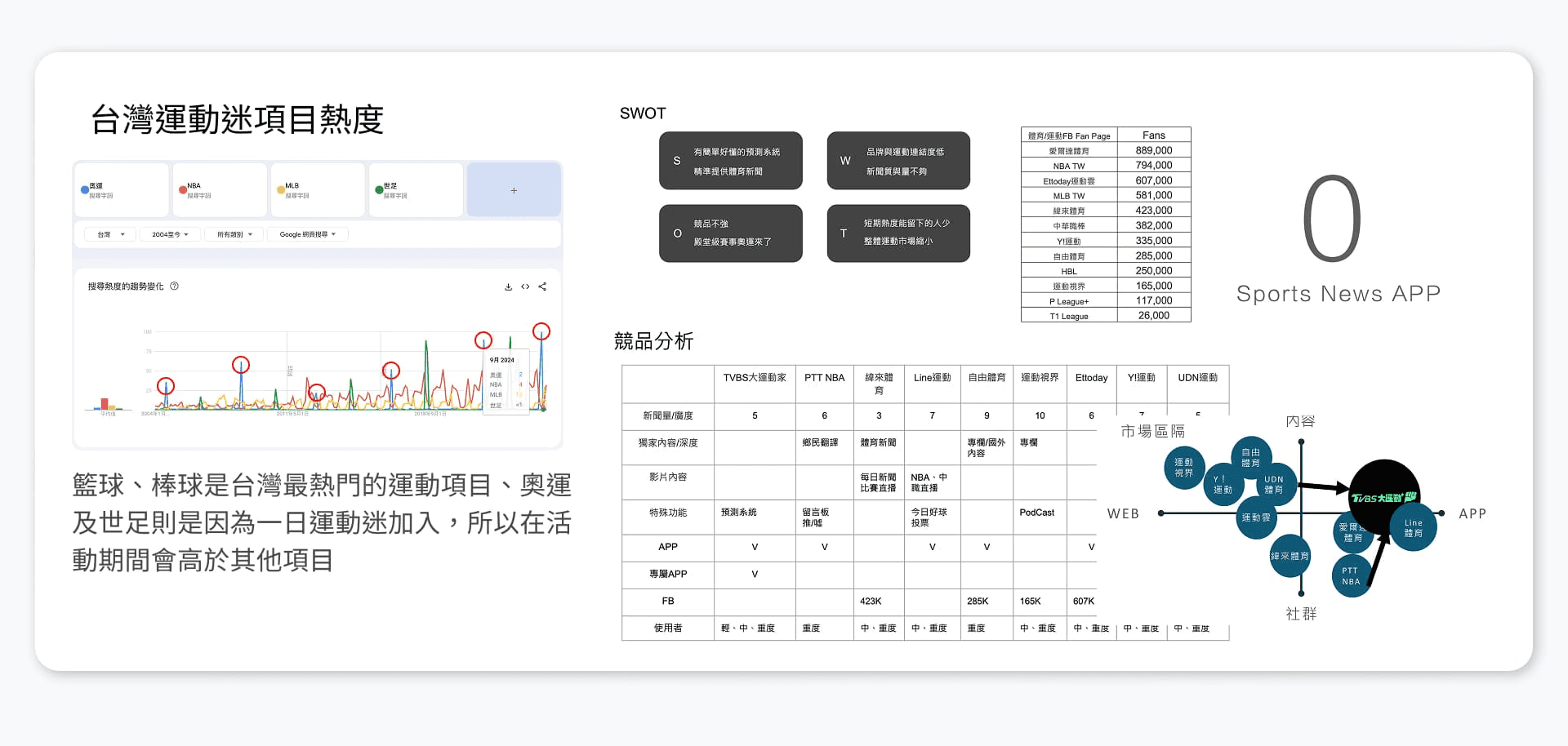The image size is (1568, 746).
Task: Click the 愛爾達體育 row in the Fan Page table
Action: click(x=1106, y=151)
